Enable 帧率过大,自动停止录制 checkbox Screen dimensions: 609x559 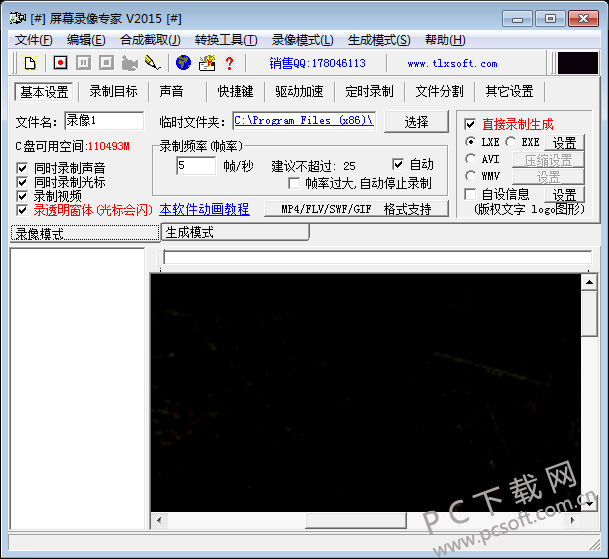(294, 183)
